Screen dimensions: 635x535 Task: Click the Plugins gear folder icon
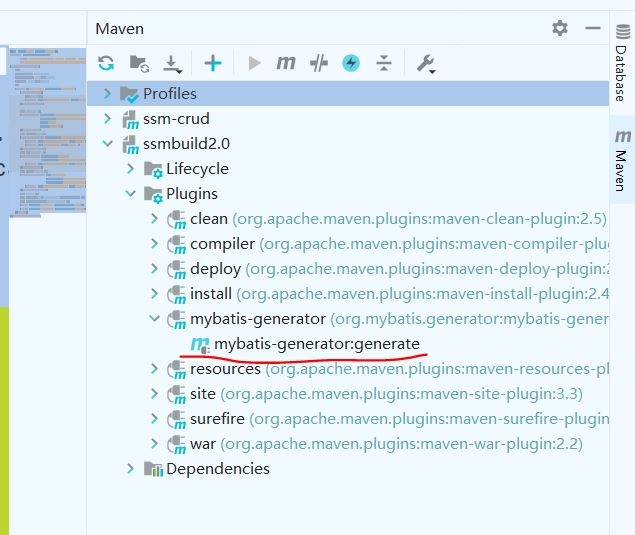coord(153,195)
